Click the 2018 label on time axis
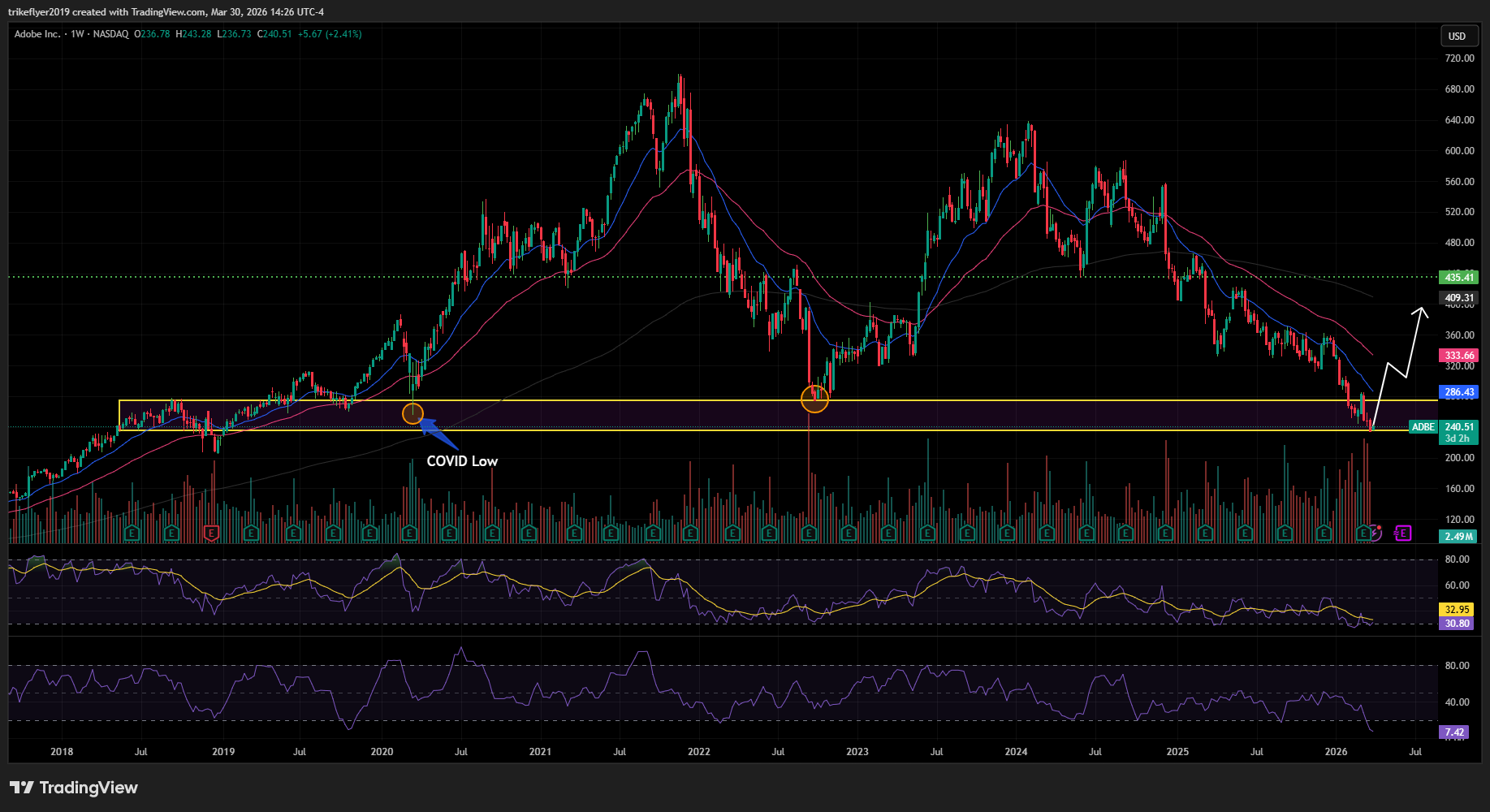 coord(62,752)
